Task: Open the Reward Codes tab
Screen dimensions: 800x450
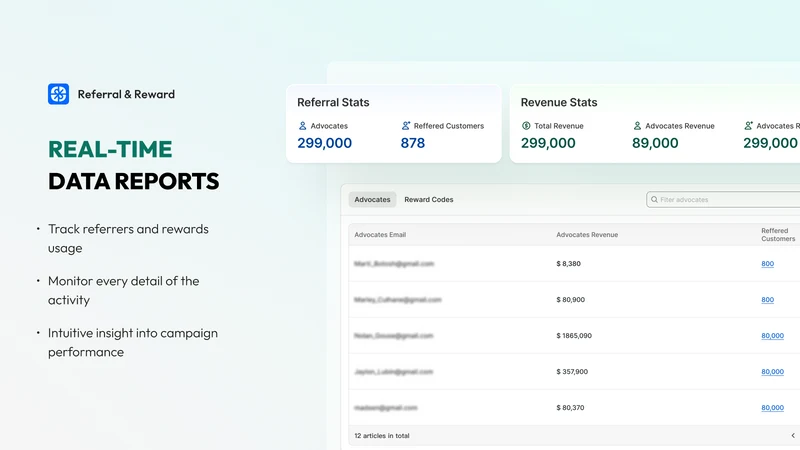Action: point(429,199)
